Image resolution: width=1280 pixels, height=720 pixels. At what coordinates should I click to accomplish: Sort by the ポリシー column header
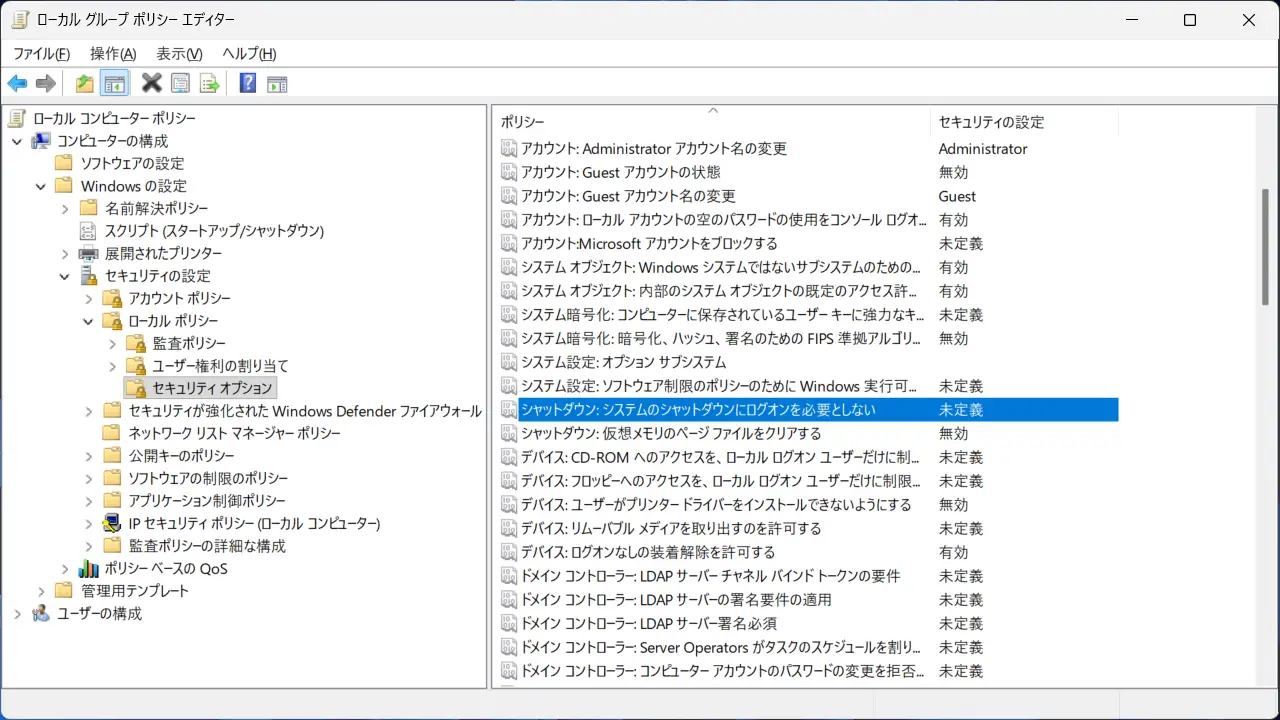(x=712, y=122)
